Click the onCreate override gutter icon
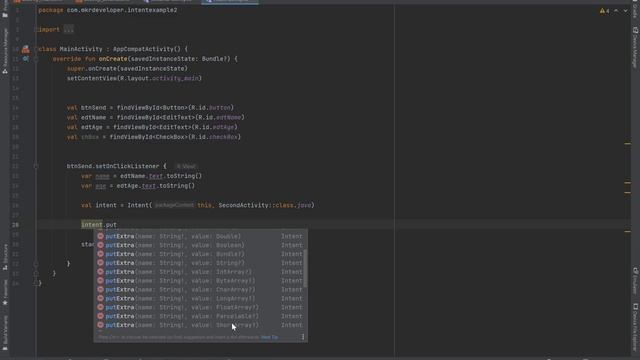640x360 pixels. [26, 59]
